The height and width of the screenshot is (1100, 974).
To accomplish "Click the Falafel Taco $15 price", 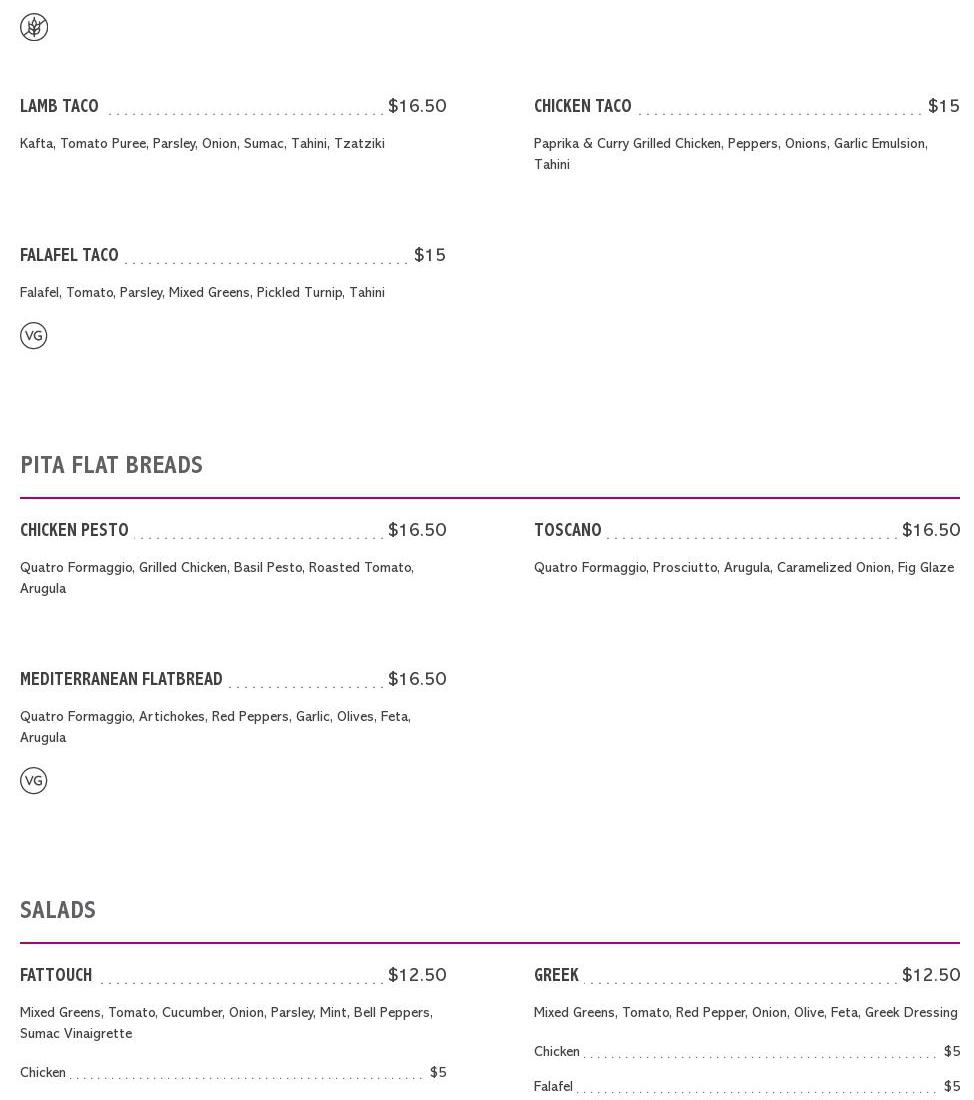I will 430,255.
